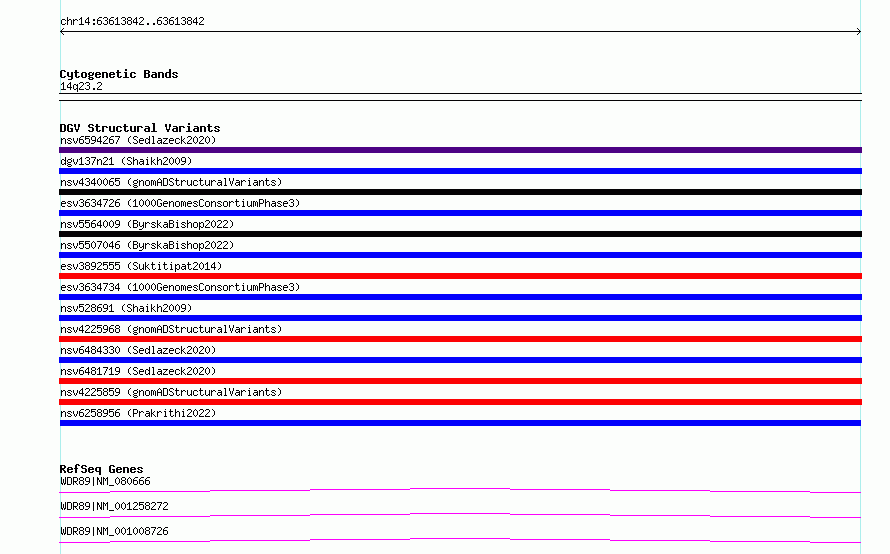Click the magenta WDR89 NM_080666 gene line
This screenshot has height=554, width=890.
pyautogui.click(x=460, y=490)
